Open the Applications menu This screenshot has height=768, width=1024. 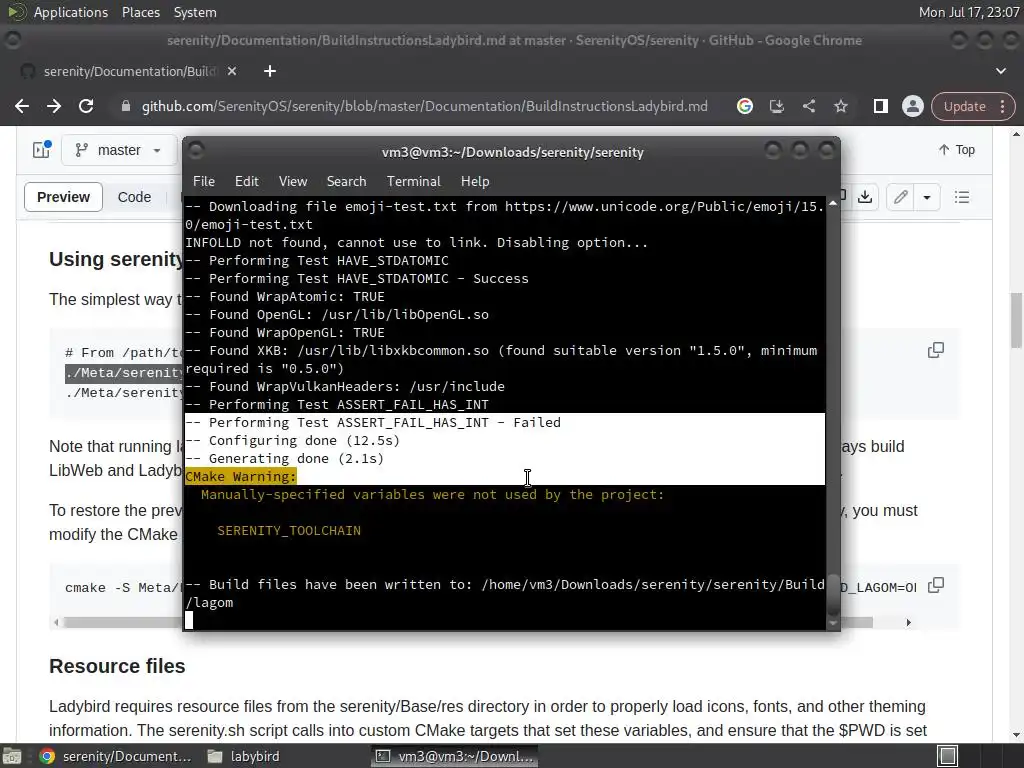tap(71, 12)
